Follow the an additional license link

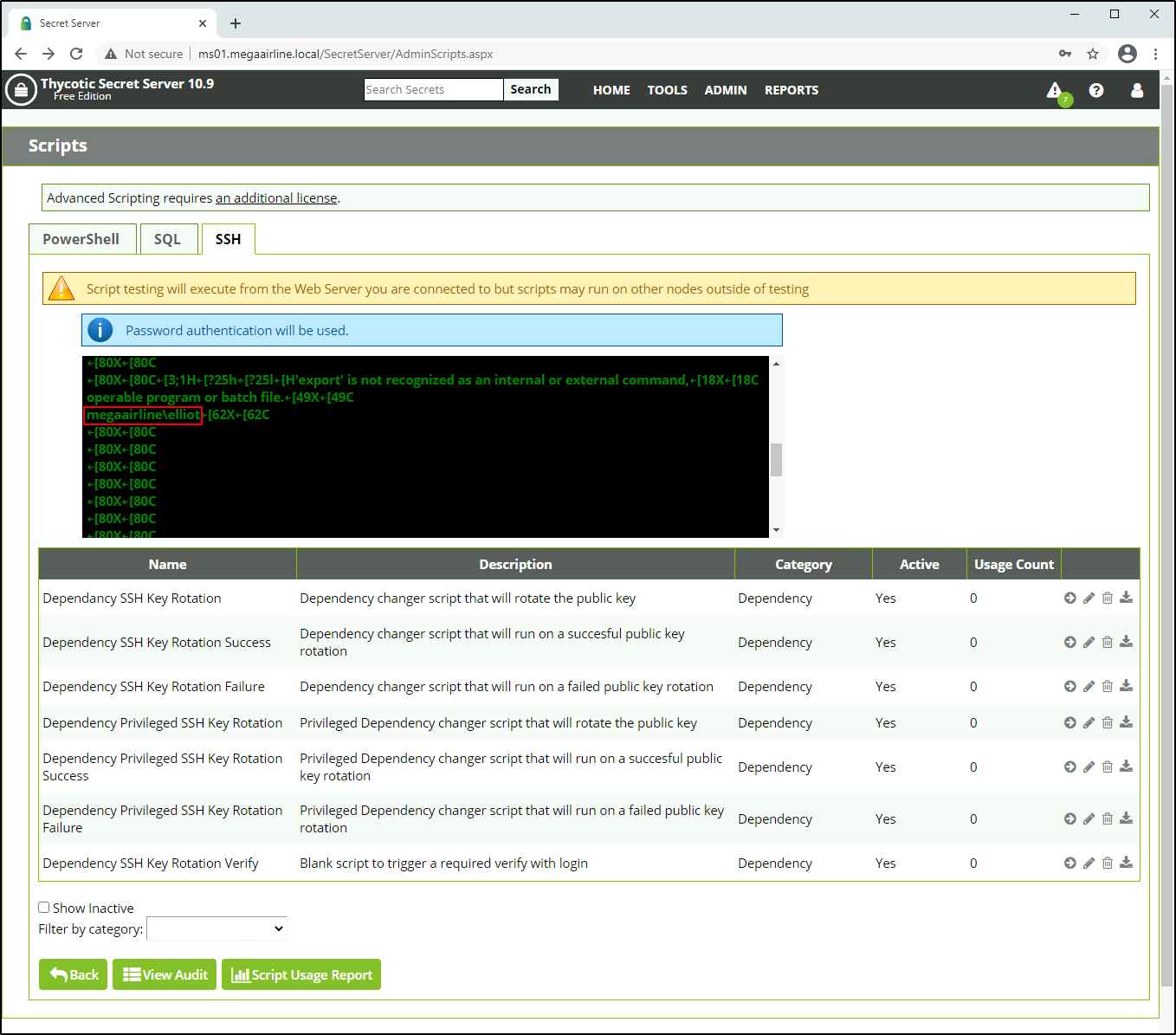(x=276, y=197)
